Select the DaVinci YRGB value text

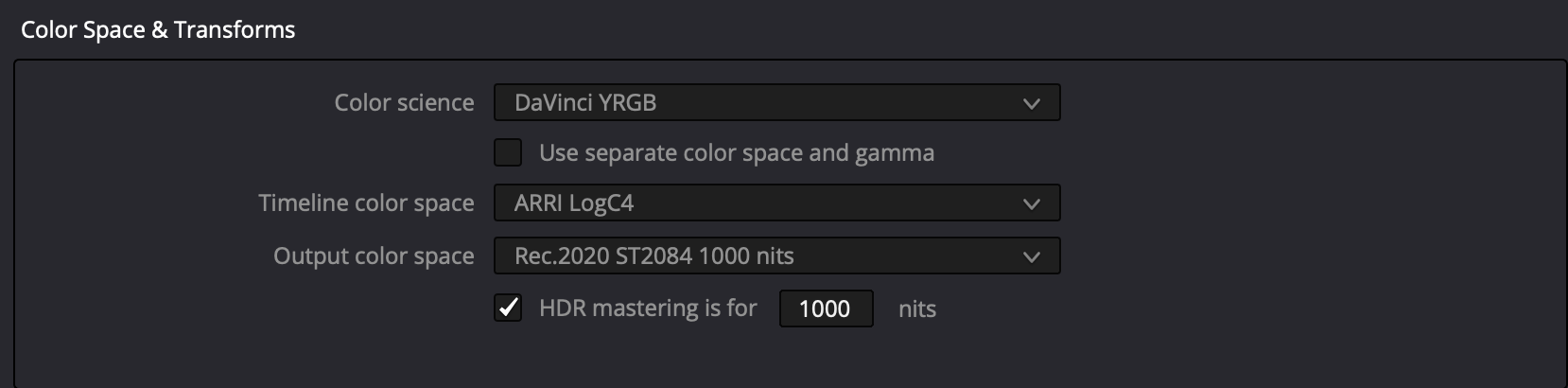tap(585, 103)
